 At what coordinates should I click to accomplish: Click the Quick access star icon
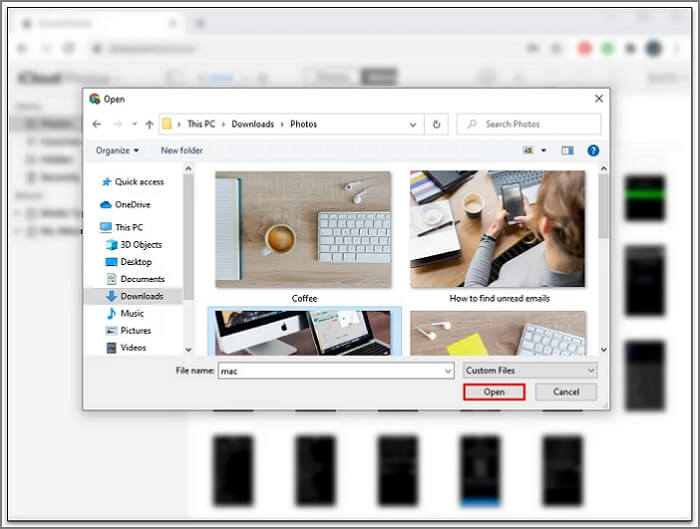click(106, 182)
